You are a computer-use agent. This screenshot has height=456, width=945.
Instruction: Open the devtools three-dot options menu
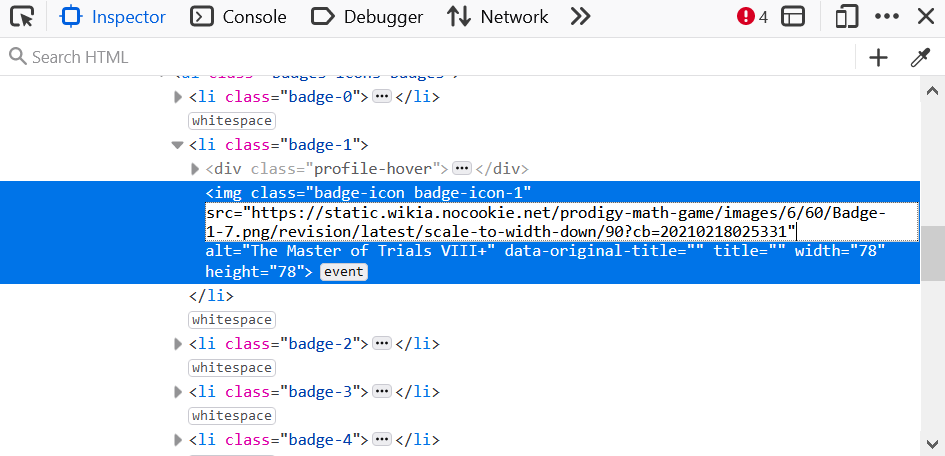pyautogui.click(x=887, y=17)
